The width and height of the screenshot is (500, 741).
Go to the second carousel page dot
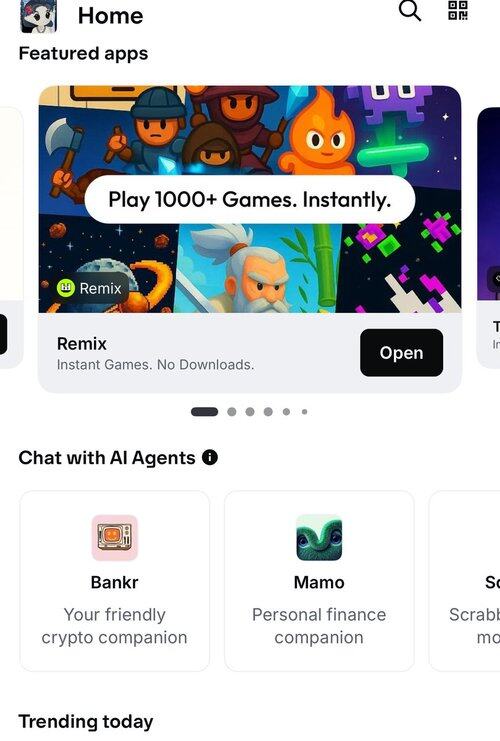232,412
